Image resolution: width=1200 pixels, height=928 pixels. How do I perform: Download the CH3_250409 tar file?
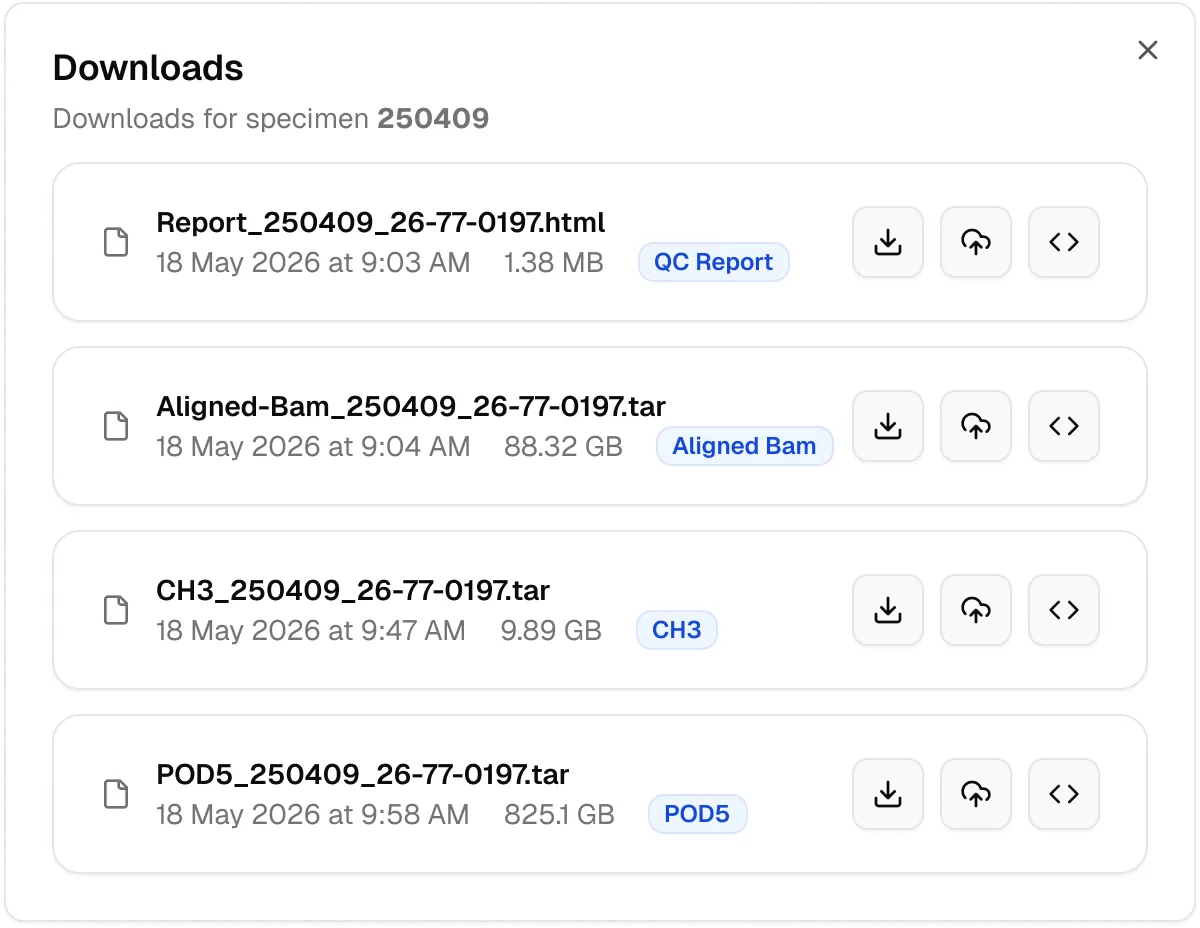887,610
